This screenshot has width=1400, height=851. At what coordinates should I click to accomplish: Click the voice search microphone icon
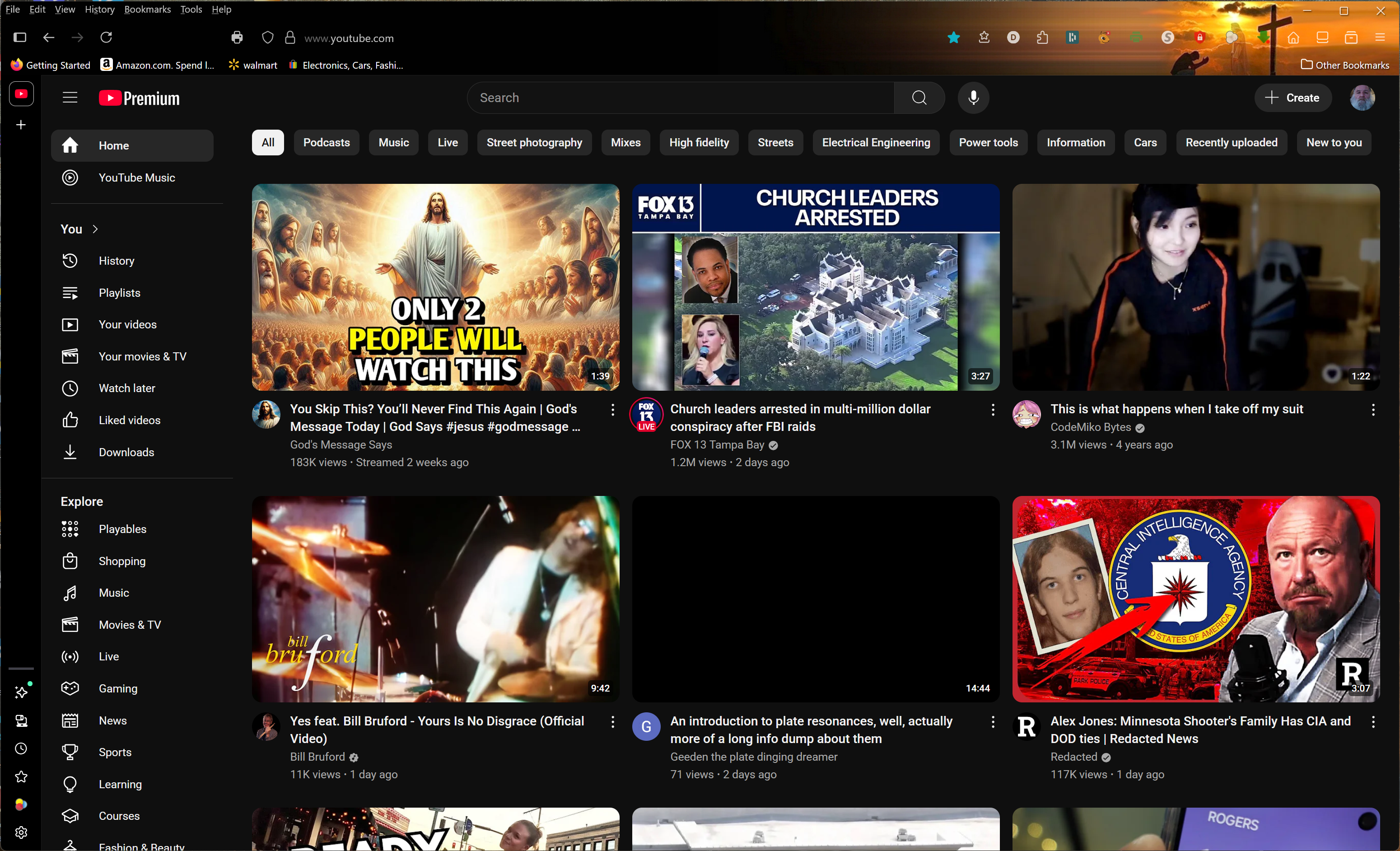(973, 98)
